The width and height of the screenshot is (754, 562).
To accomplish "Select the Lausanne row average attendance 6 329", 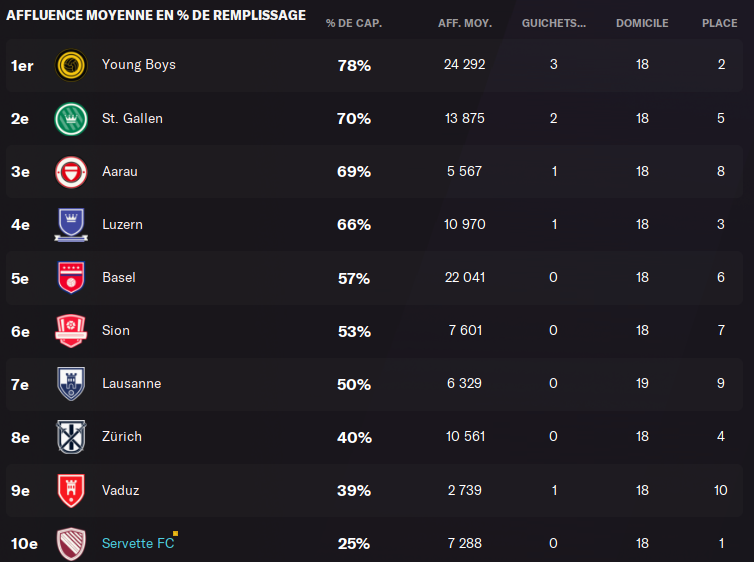I will [465, 383].
